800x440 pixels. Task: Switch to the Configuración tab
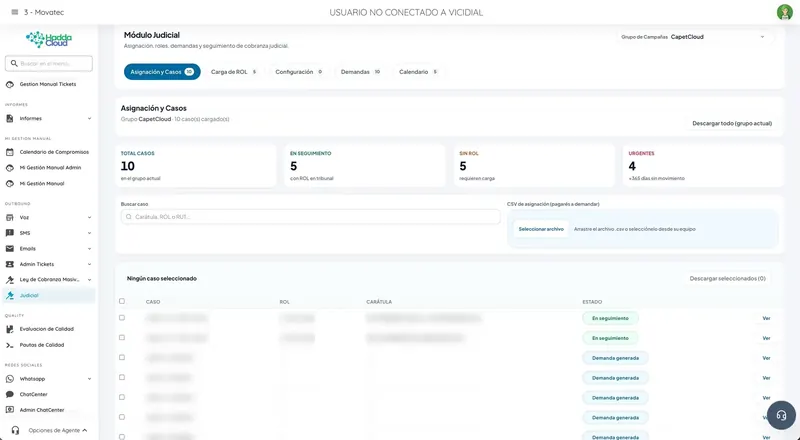[x=298, y=72]
